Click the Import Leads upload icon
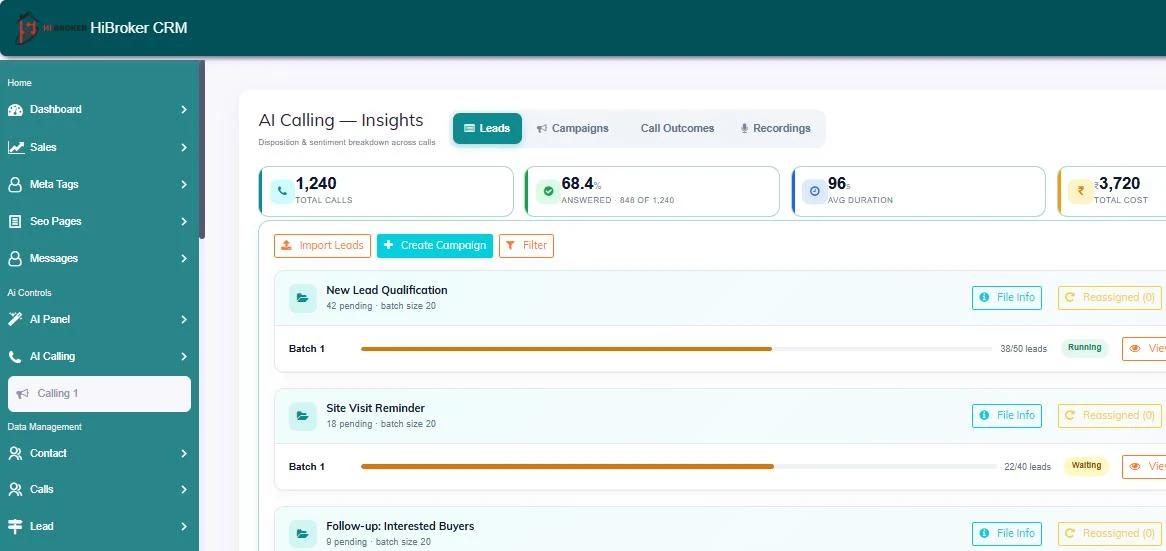The image size is (1166, 551). pos(287,245)
